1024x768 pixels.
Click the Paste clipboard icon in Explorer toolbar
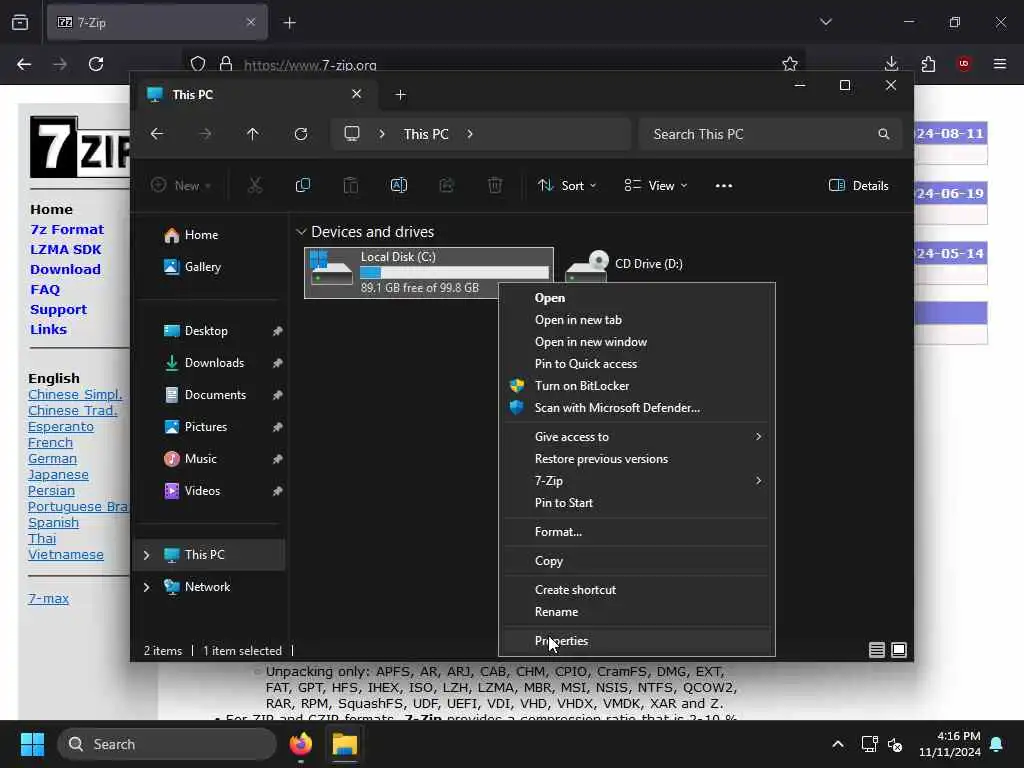[x=351, y=185]
